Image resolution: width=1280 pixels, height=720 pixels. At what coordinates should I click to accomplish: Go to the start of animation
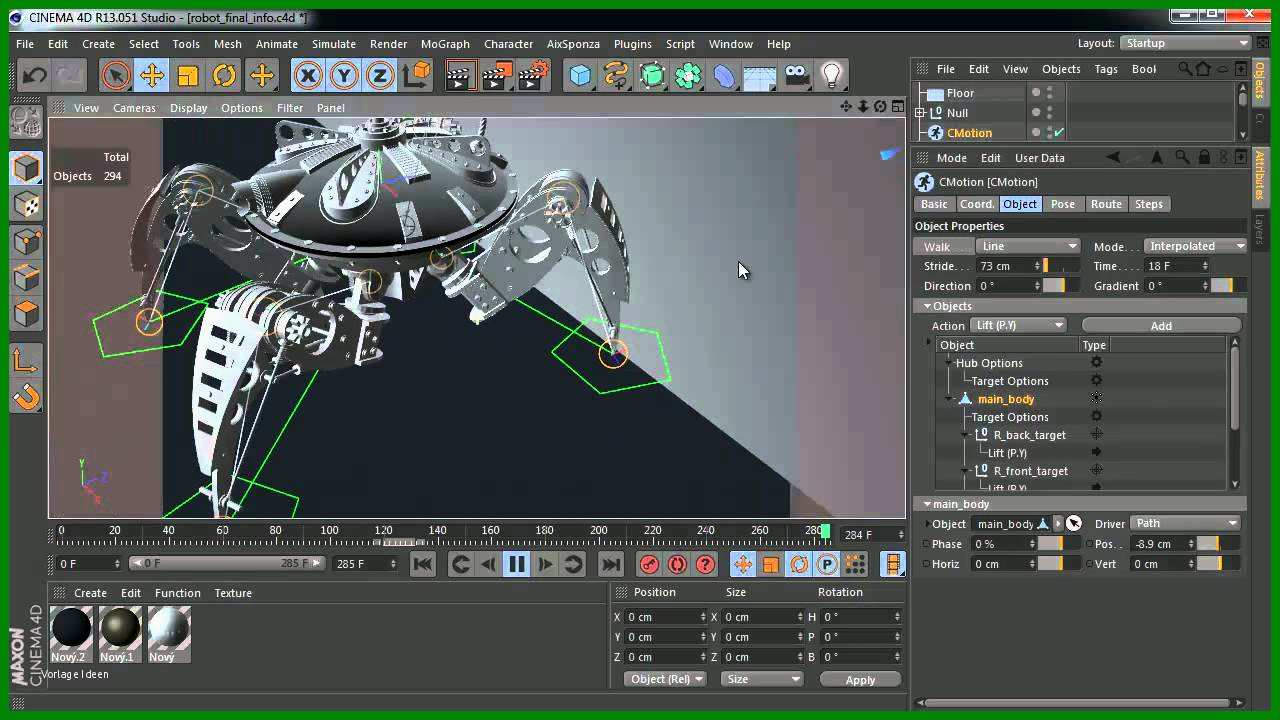(x=423, y=564)
